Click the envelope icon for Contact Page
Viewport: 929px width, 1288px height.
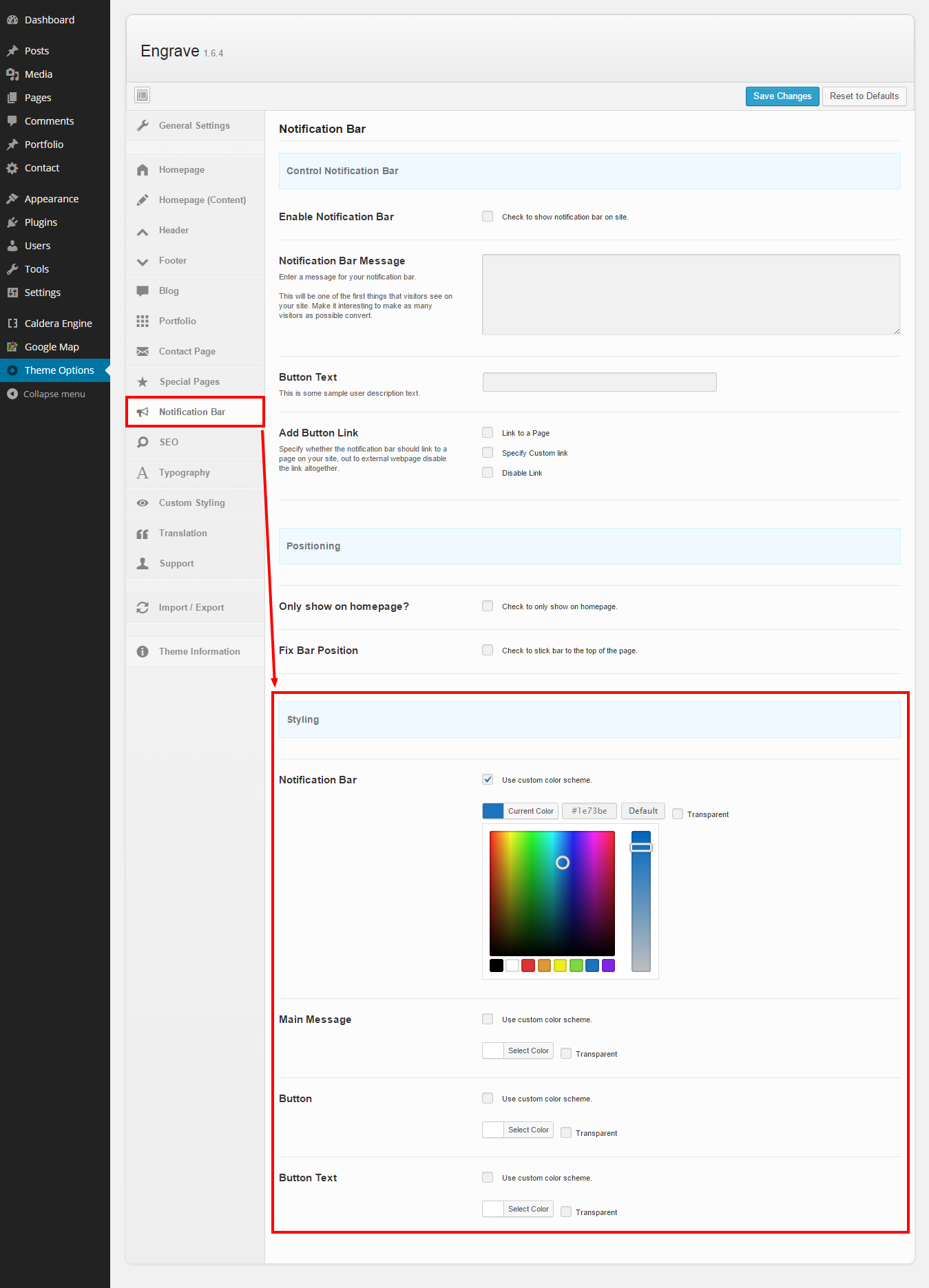tap(143, 352)
